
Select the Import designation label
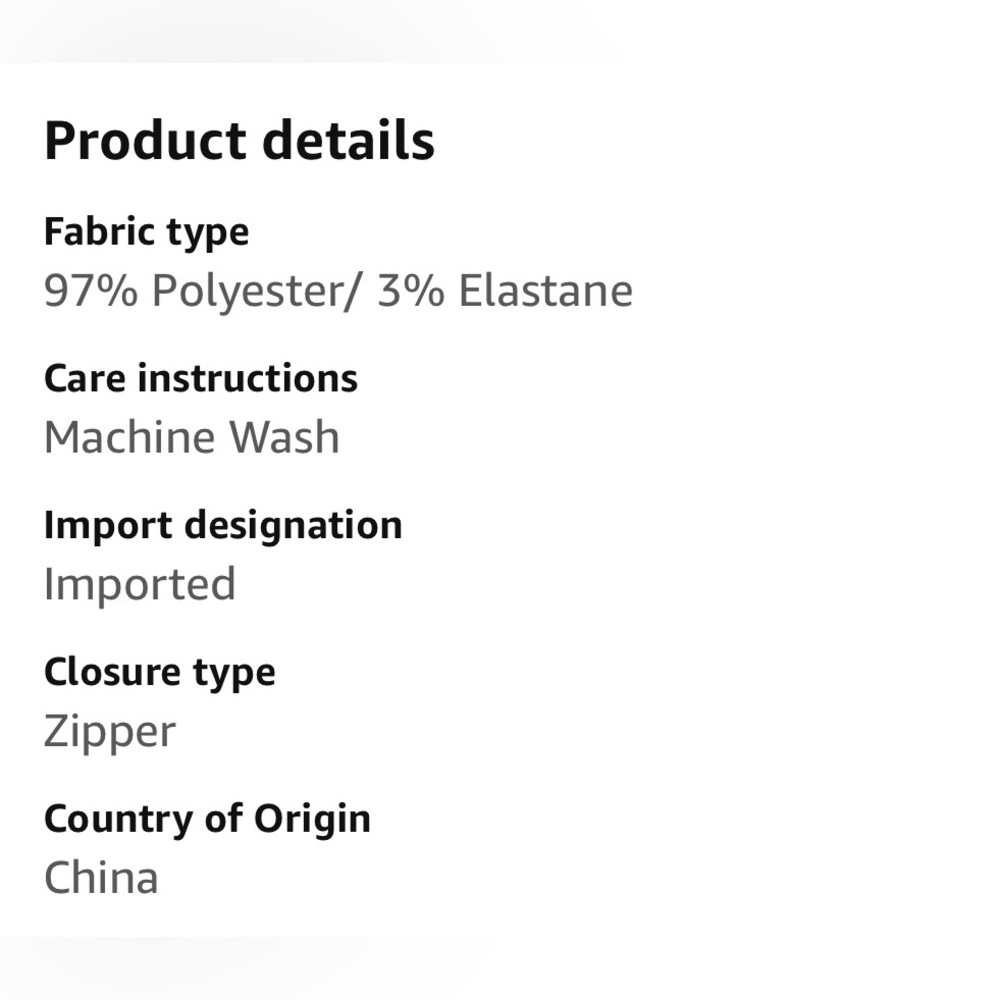point(223,527)
